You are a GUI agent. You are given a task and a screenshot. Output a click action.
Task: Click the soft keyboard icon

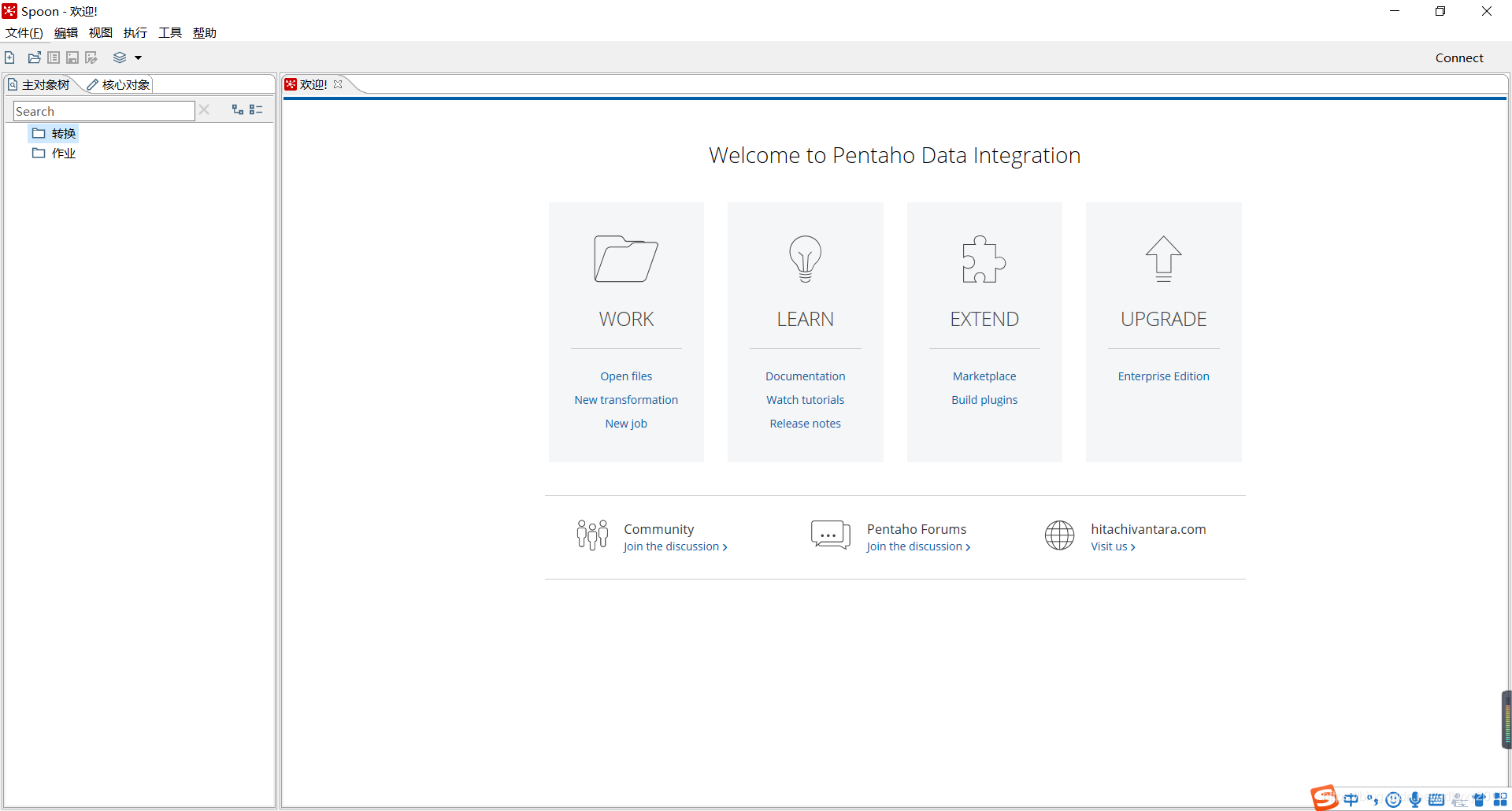(1436, 800)
